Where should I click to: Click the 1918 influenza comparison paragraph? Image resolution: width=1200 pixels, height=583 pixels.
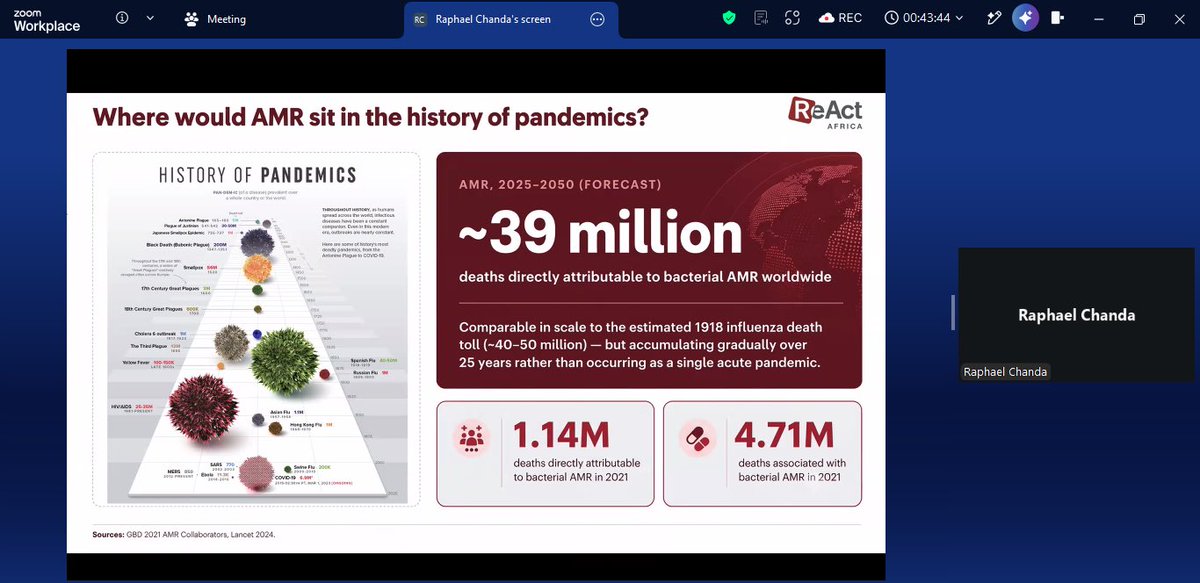click(x=640, y=345)
